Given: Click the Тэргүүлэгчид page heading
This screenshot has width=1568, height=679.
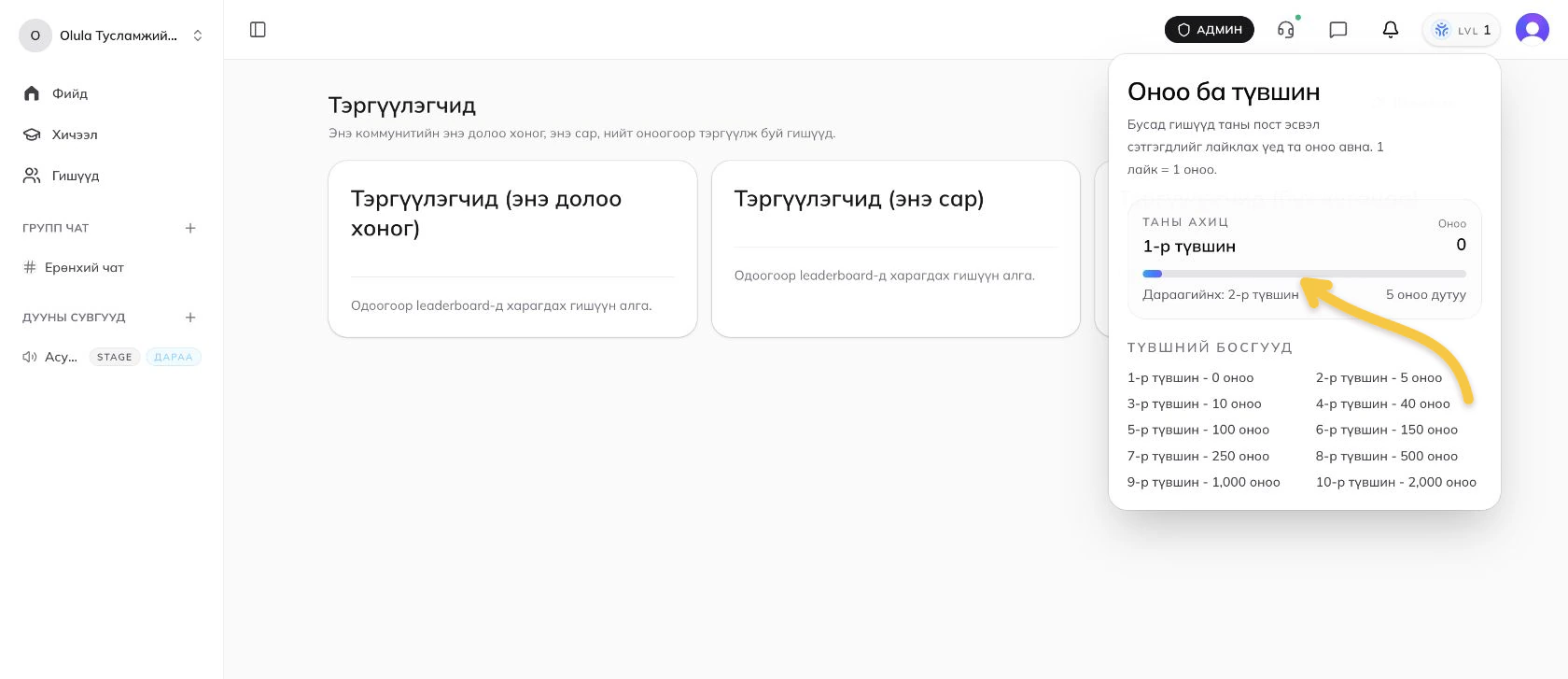Looking at the screenshot, I should (402, 106).
